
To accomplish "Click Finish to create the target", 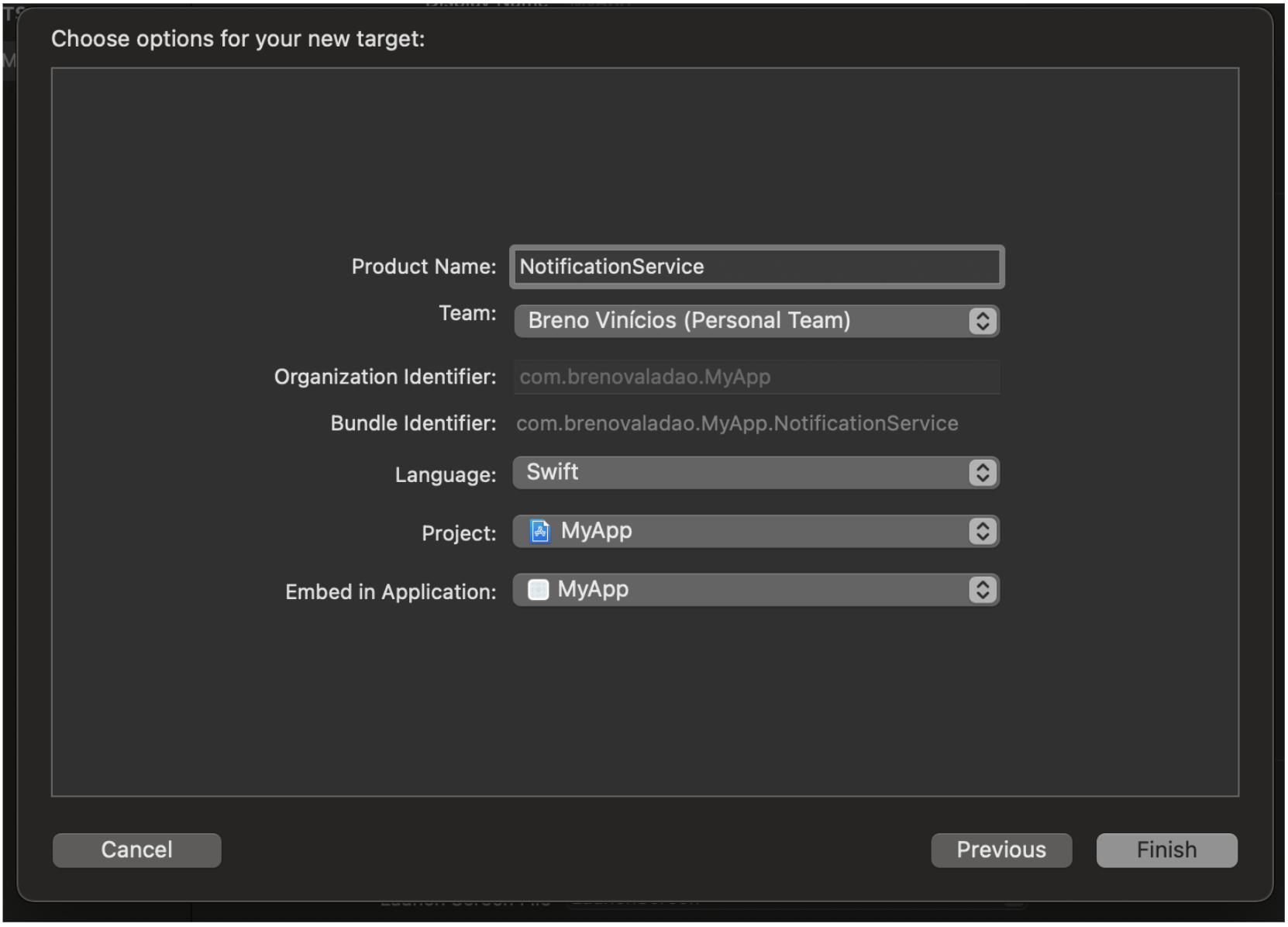I will click(1166, 849).
